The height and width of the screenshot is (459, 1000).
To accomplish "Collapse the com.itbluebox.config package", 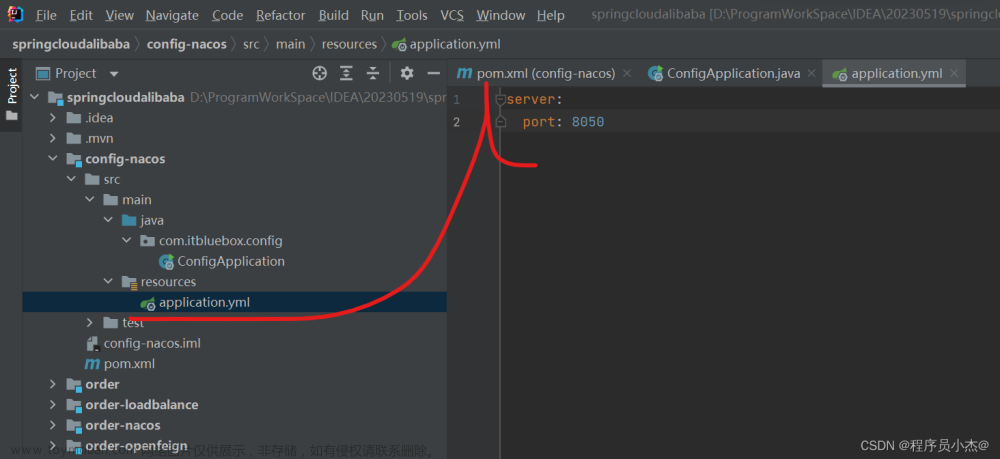I will pos(127,241).
